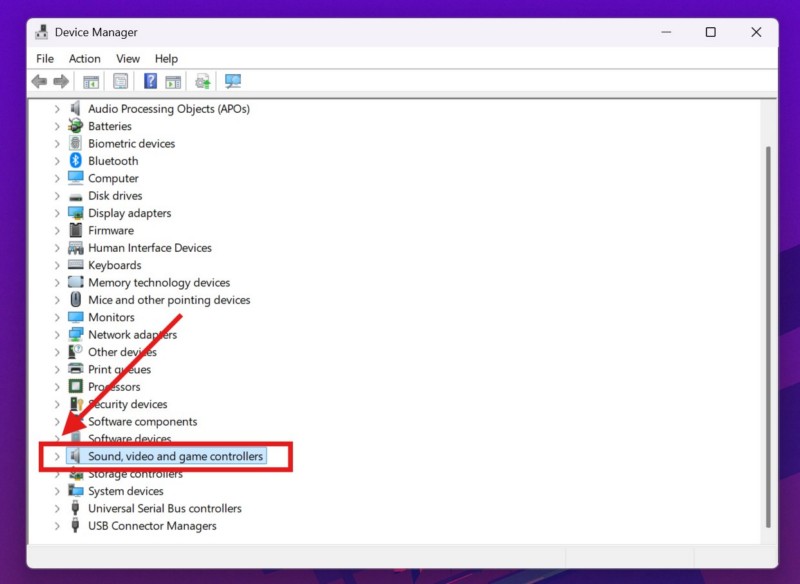
Task: Open the Action menu
Action: [x=84, y=59]
